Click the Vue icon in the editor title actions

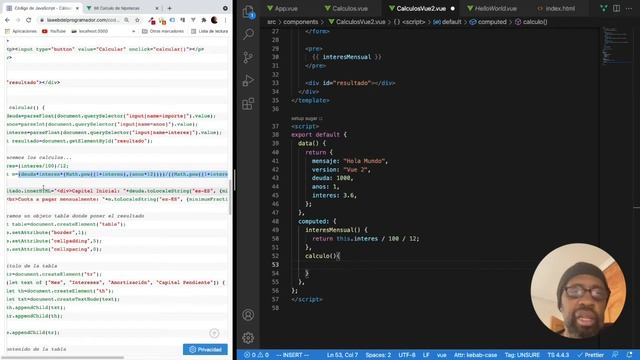point(604,8)
